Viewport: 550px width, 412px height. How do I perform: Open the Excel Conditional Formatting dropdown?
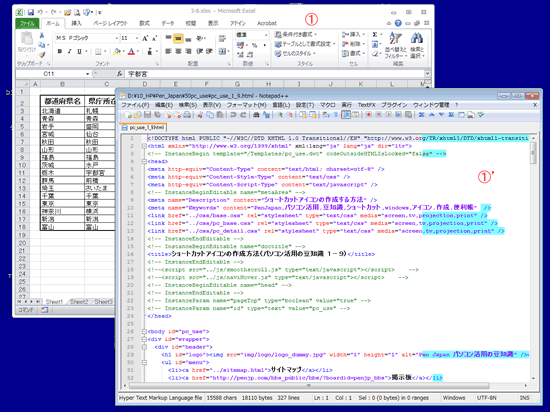[296, 34]
